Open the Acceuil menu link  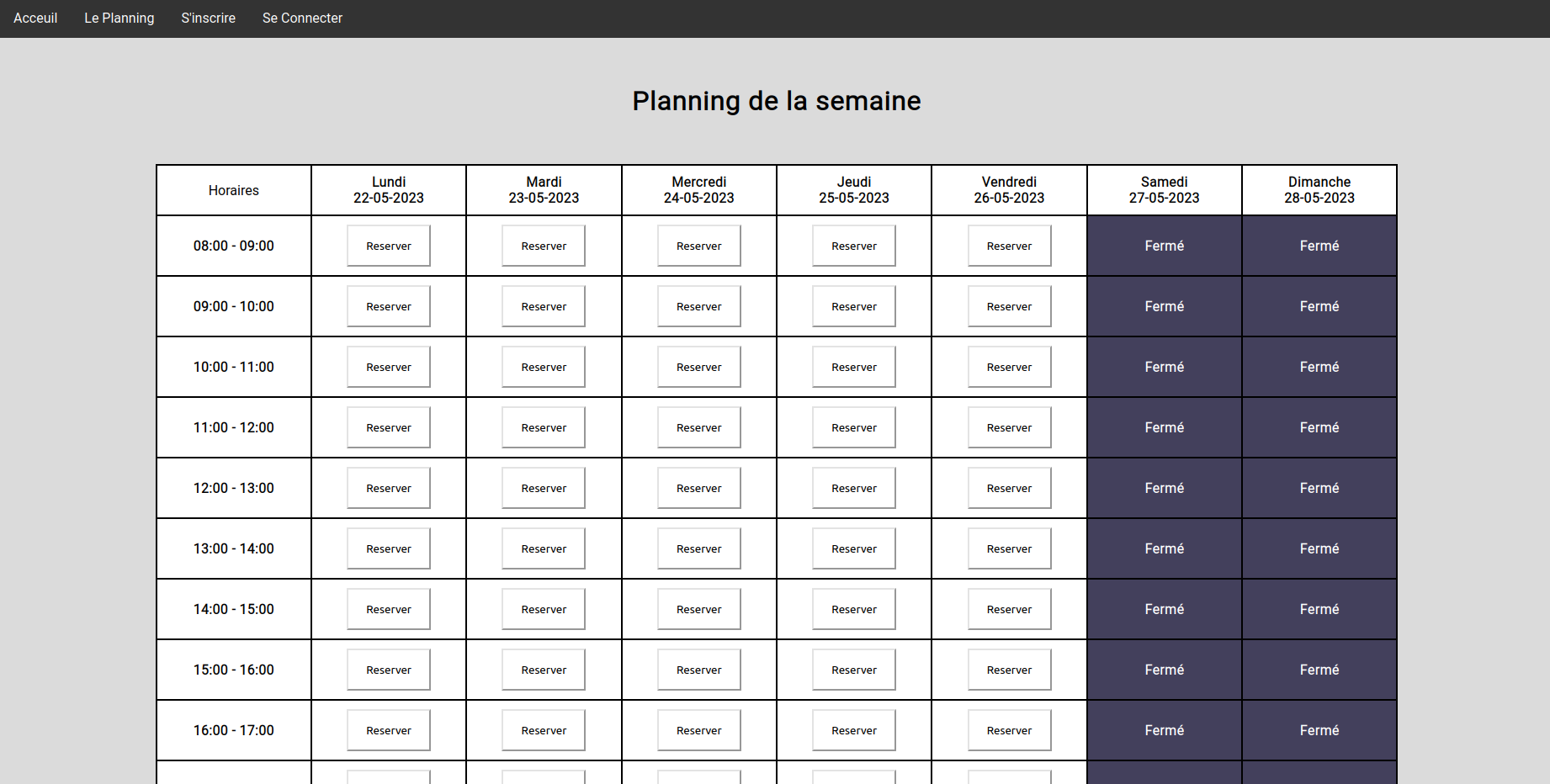(x=35, y=18)
